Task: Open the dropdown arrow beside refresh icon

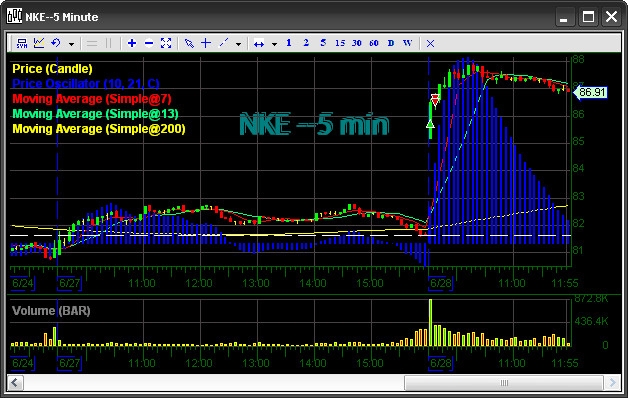Action: point(71,44)
